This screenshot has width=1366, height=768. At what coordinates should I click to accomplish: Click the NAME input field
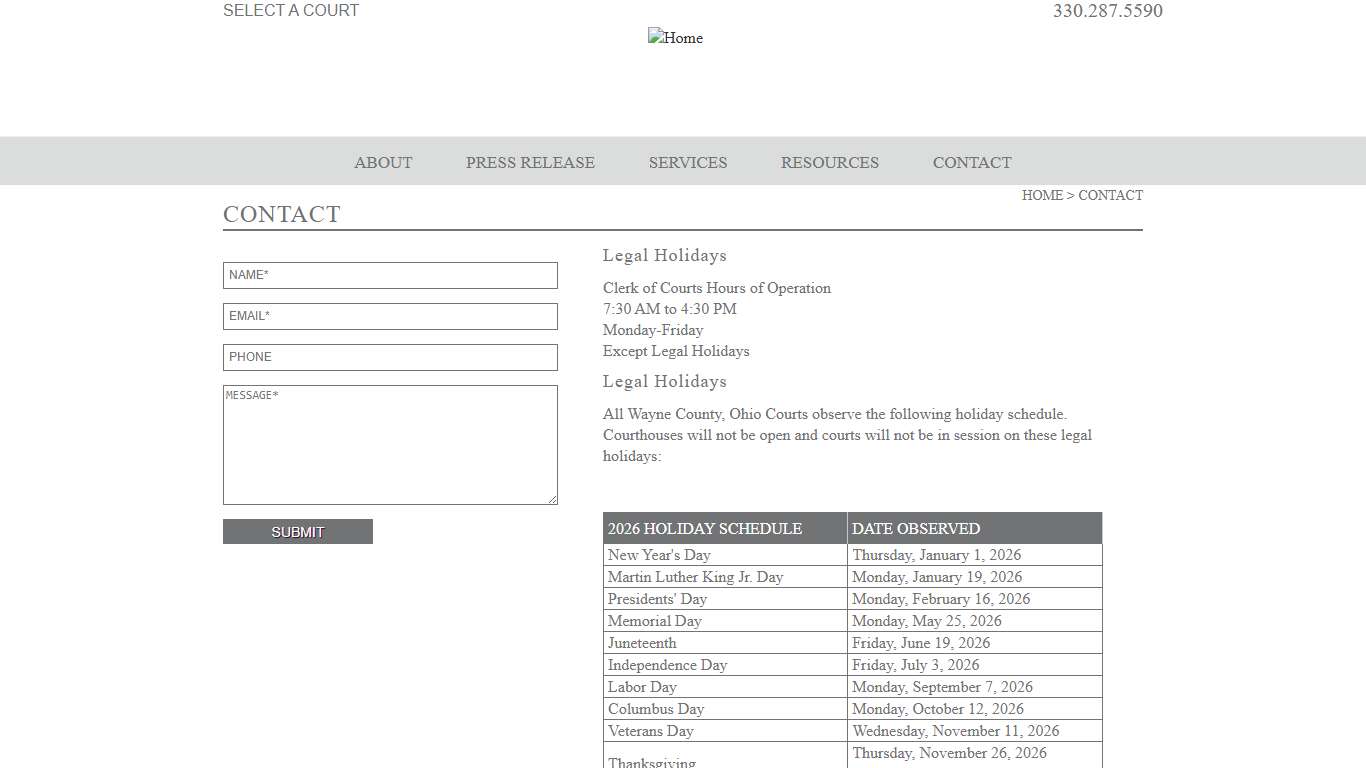390,275
